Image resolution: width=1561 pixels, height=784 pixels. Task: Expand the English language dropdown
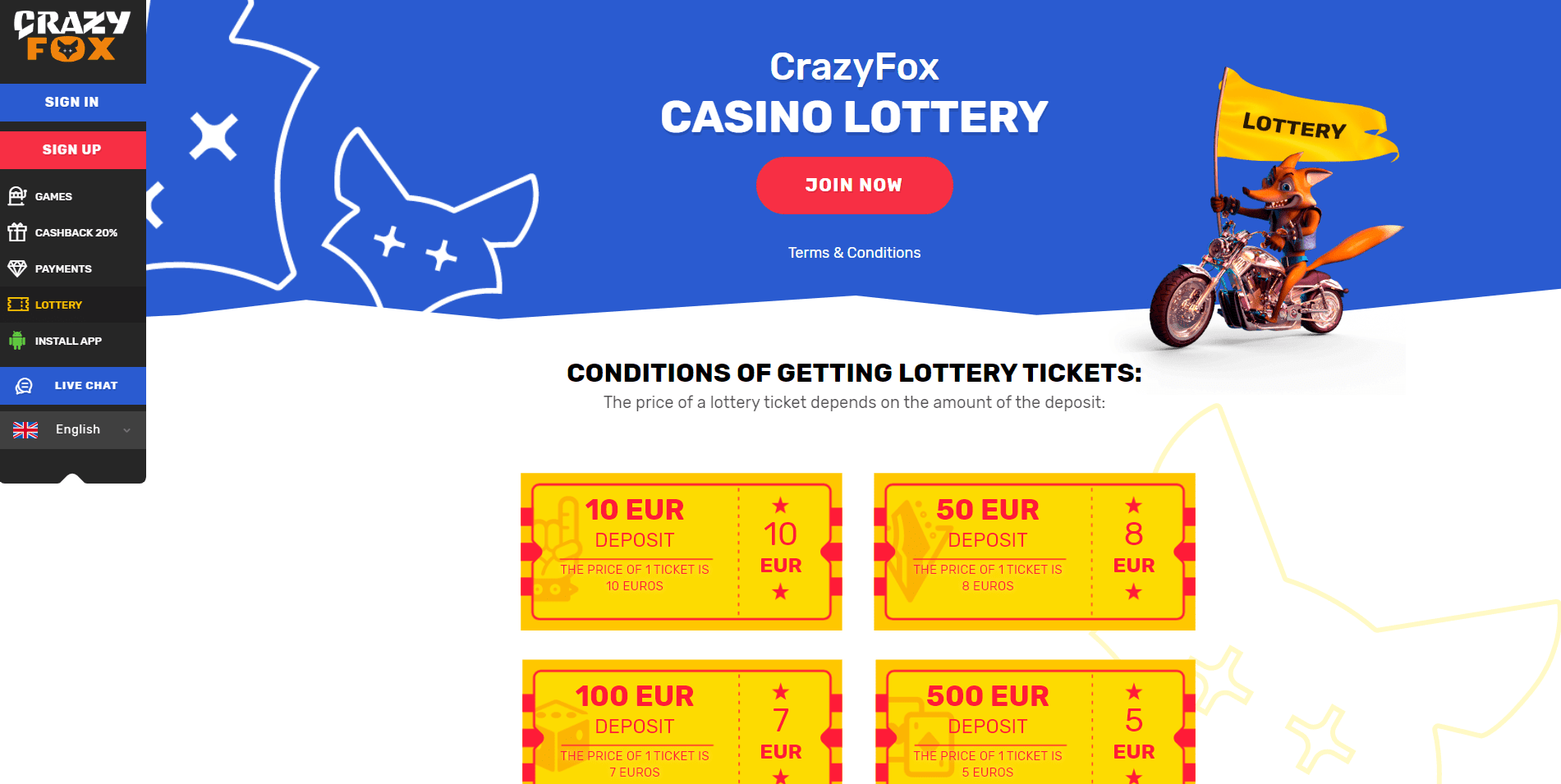(126, 430)
